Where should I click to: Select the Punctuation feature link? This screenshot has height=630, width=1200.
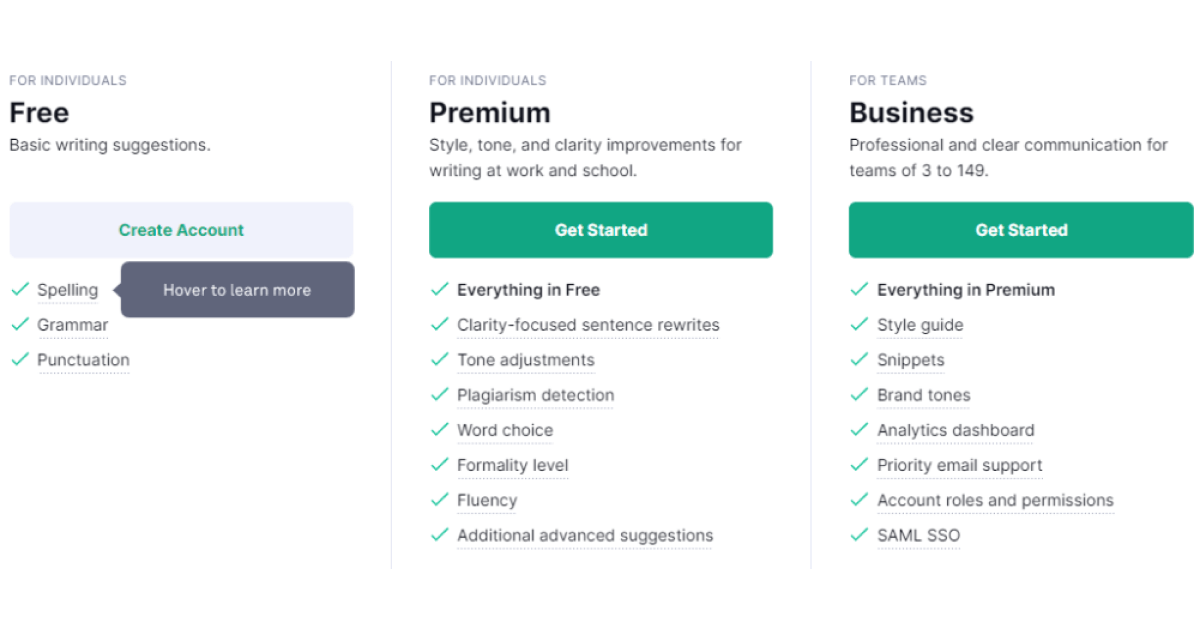click(x=84, y=360)
